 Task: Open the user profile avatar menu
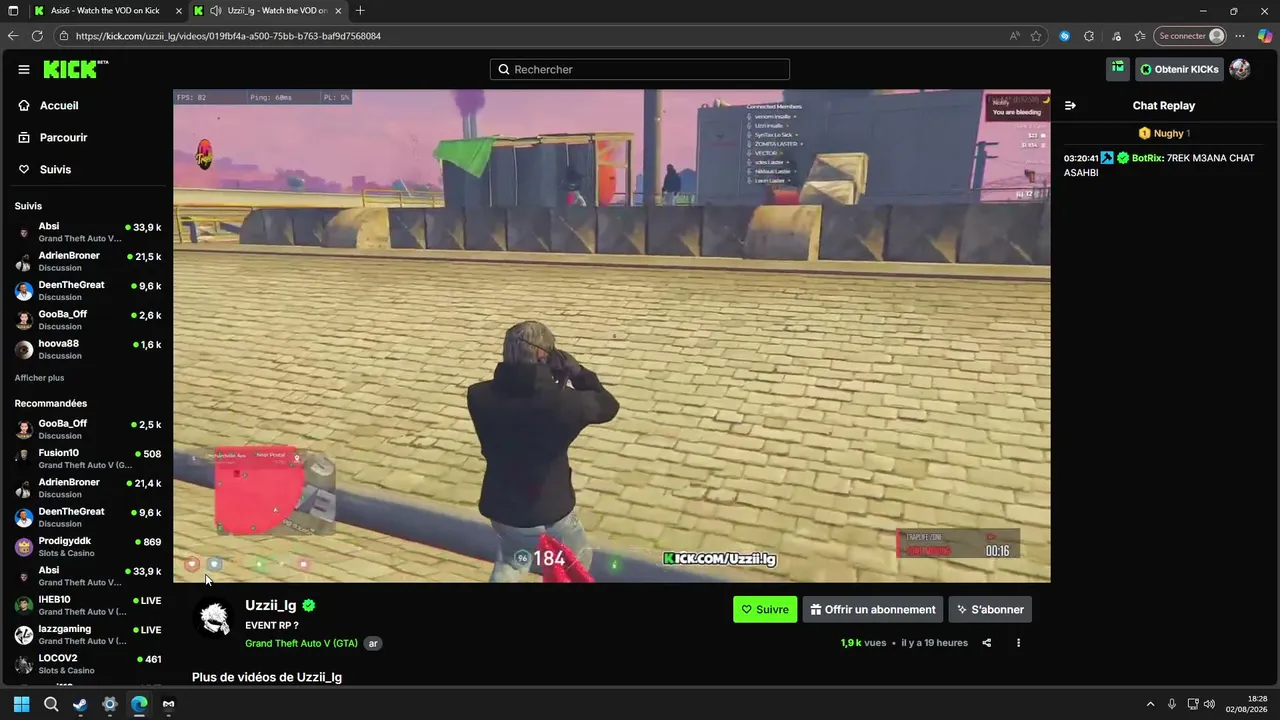point(1240,69)
